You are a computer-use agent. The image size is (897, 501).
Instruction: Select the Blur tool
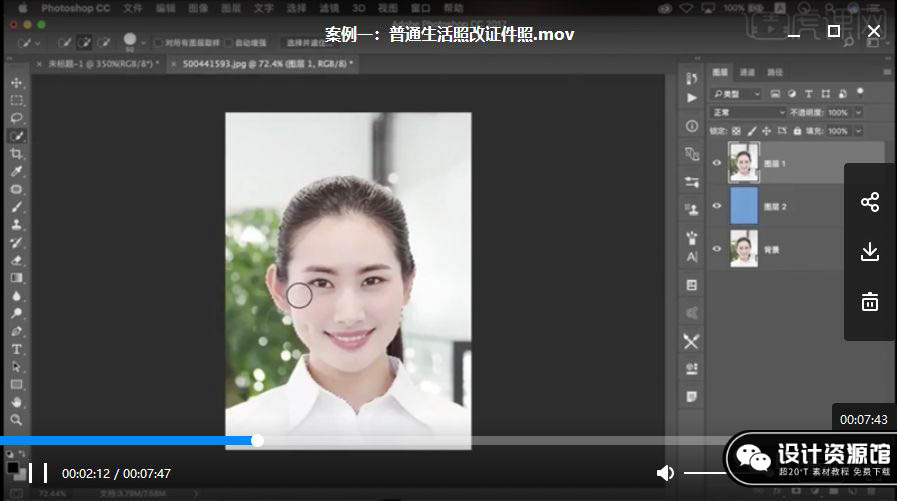[16, 296]
